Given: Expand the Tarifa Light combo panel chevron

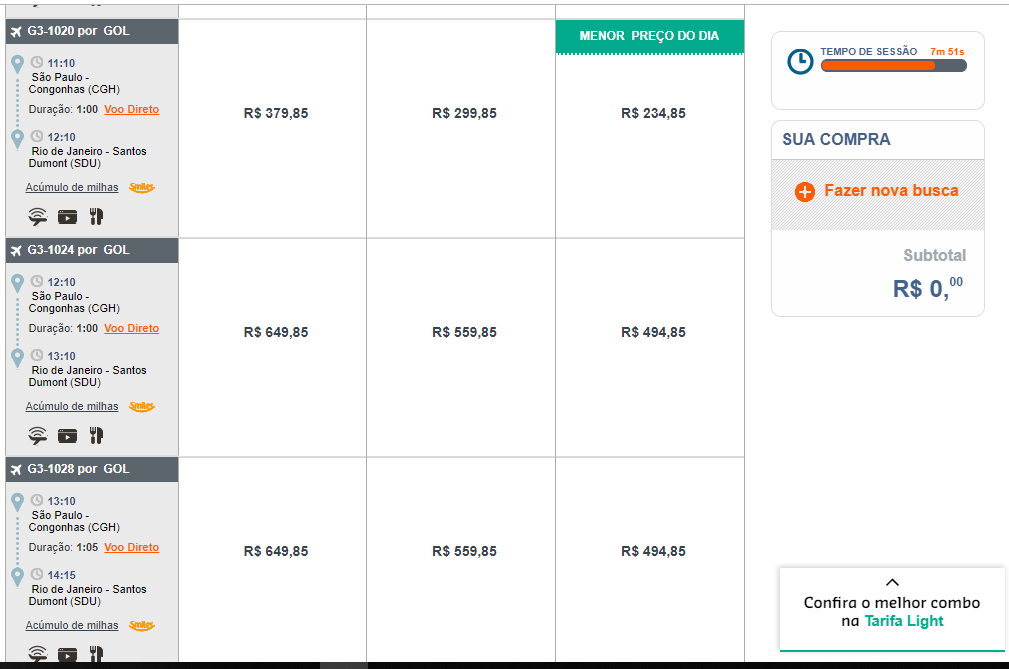Looking at the screenshot, I should 892,582.
